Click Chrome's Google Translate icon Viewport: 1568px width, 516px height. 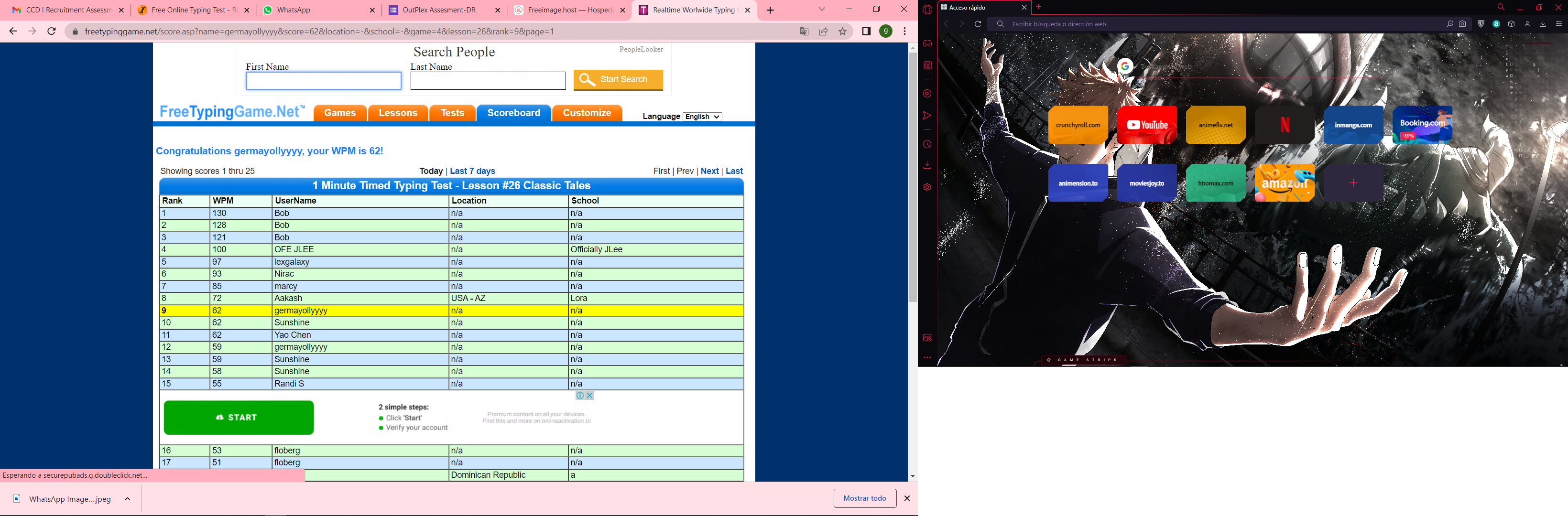804,32
